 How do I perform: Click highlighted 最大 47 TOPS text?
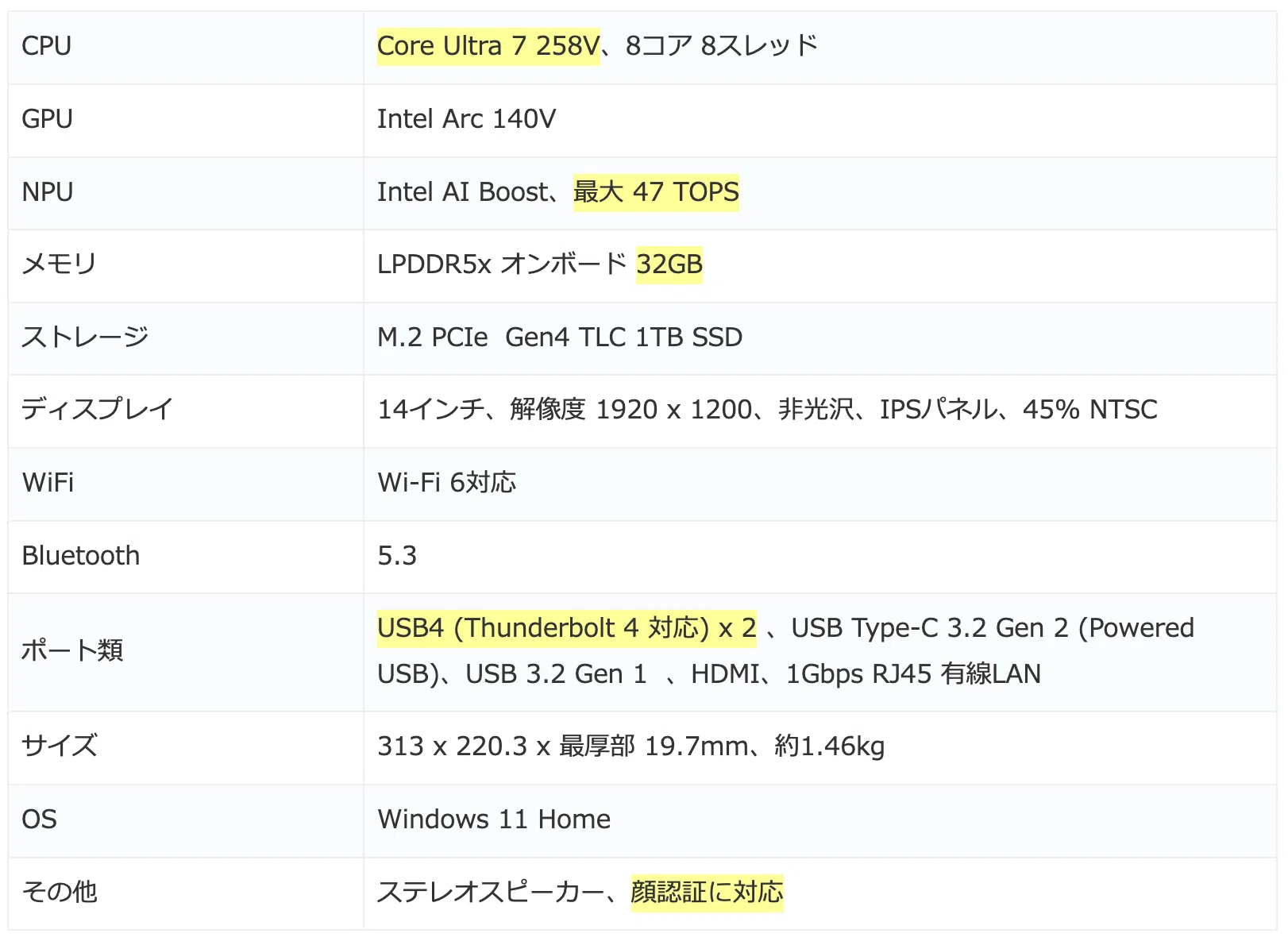click(x=656, y=192)
